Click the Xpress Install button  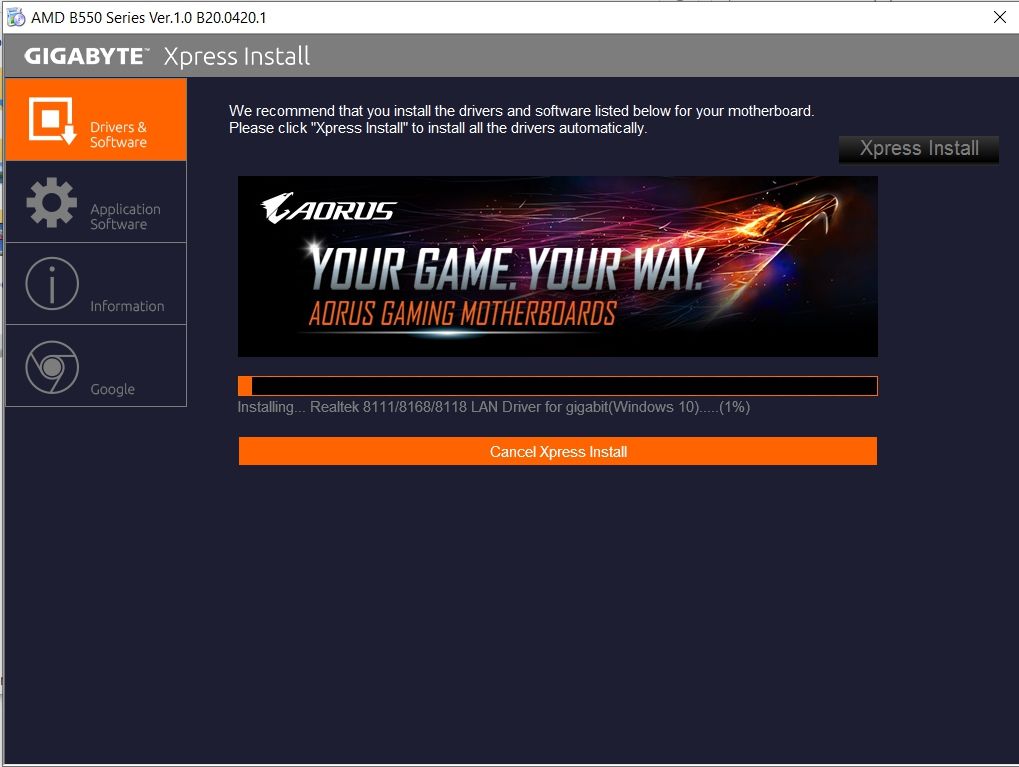[x=919, y=149]
